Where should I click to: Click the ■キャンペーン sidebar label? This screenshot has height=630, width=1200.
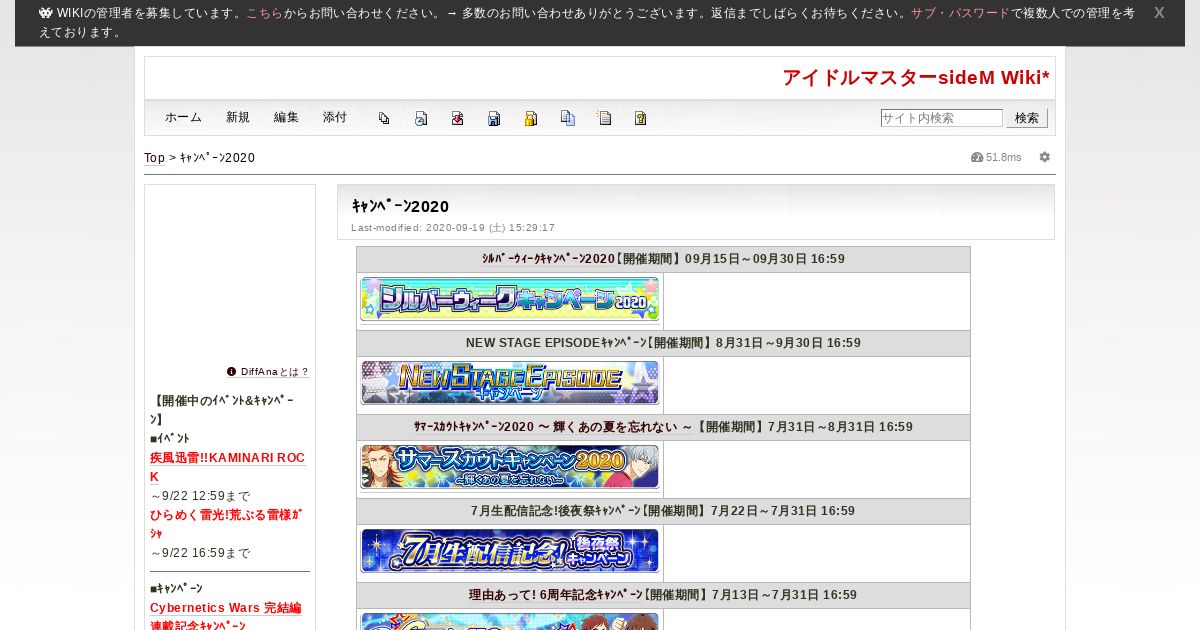click(x=176, y=589)
